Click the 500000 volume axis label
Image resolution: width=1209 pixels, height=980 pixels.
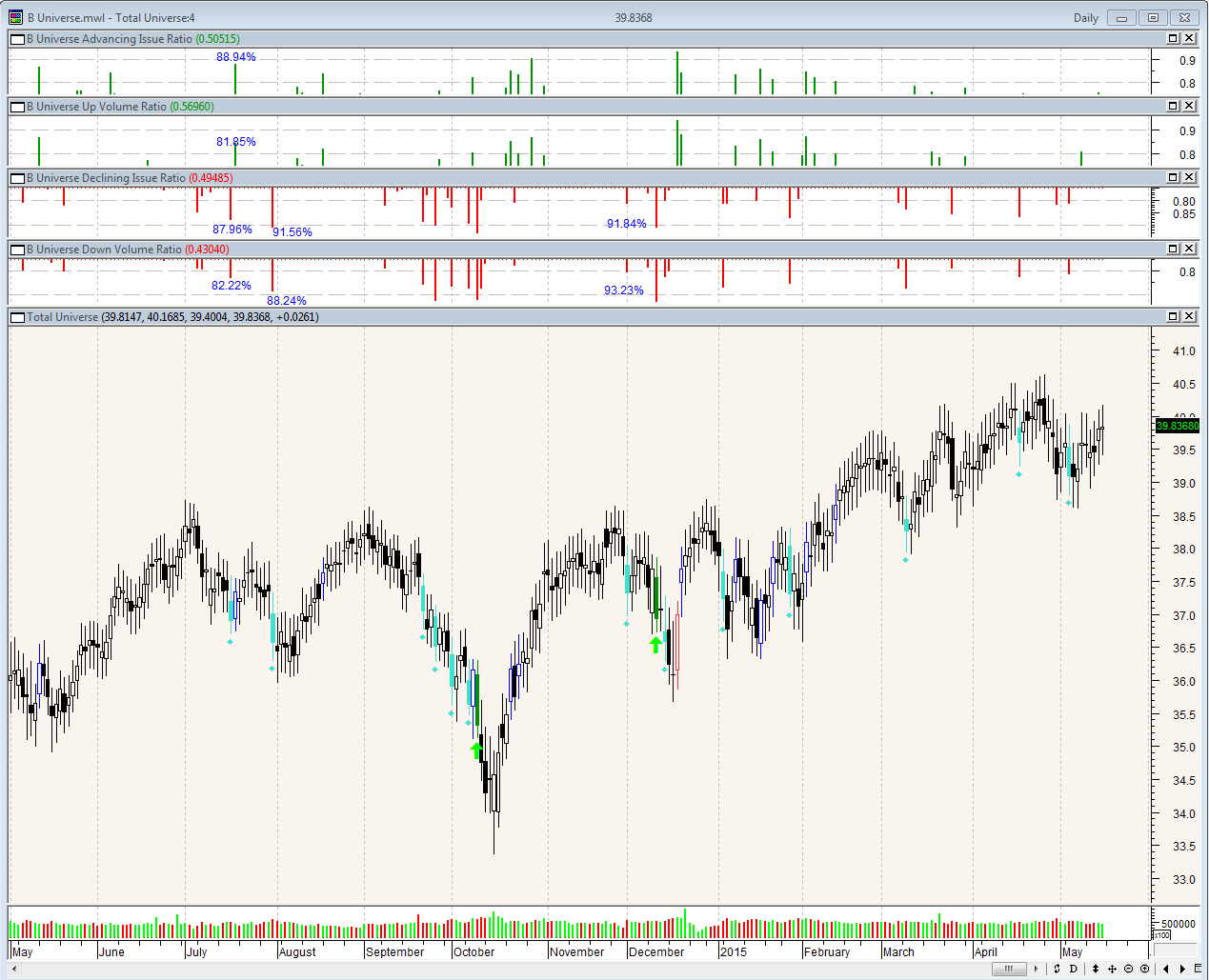tap(1179, 924)
